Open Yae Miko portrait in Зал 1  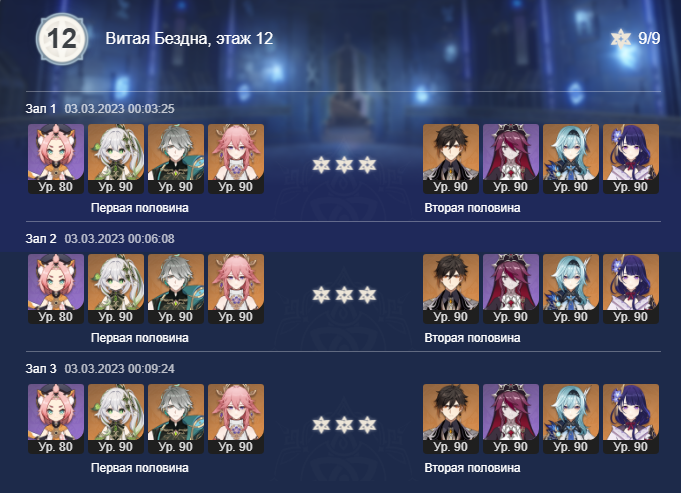click(x=236, y=159)
